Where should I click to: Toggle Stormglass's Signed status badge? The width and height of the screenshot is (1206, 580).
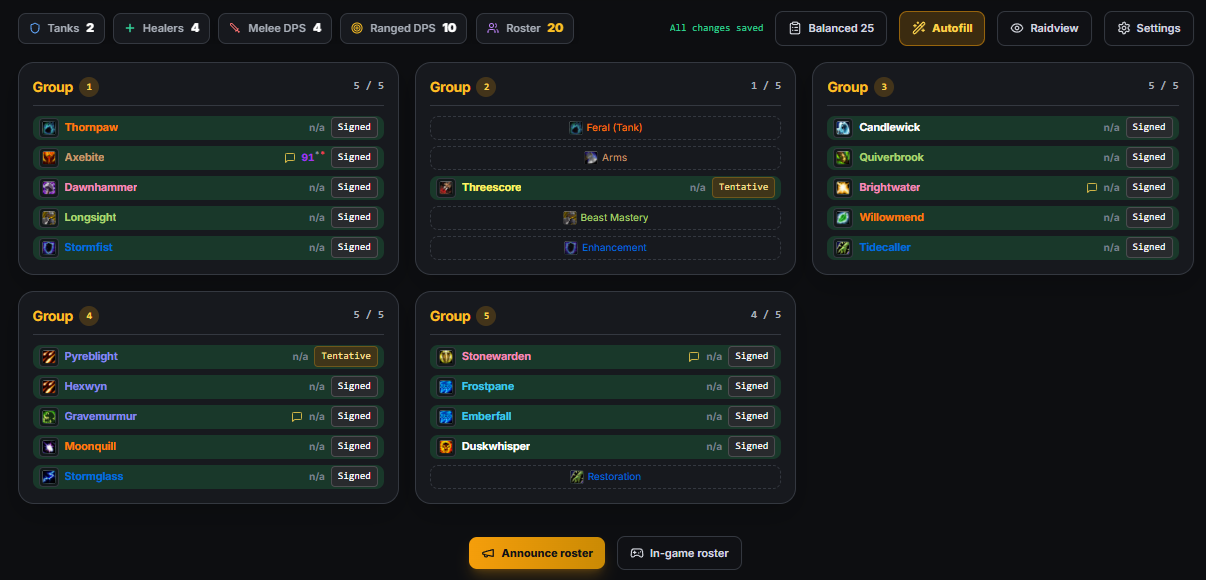354,477
